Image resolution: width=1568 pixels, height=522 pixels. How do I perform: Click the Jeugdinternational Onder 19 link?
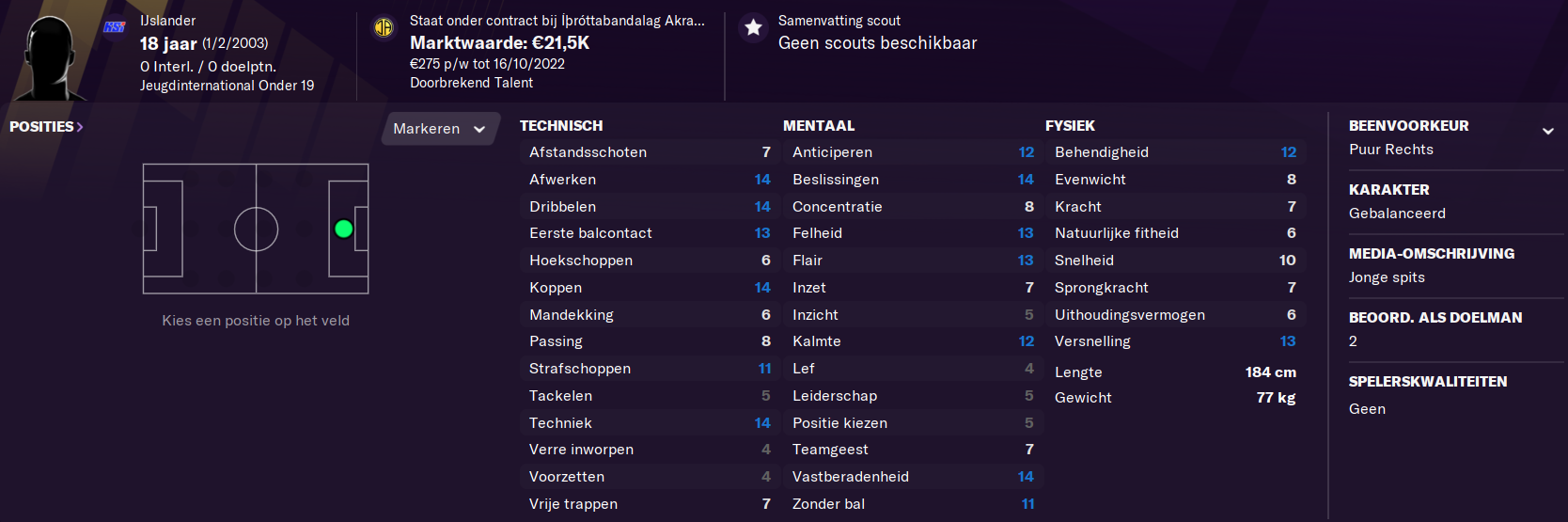point(227,86)
